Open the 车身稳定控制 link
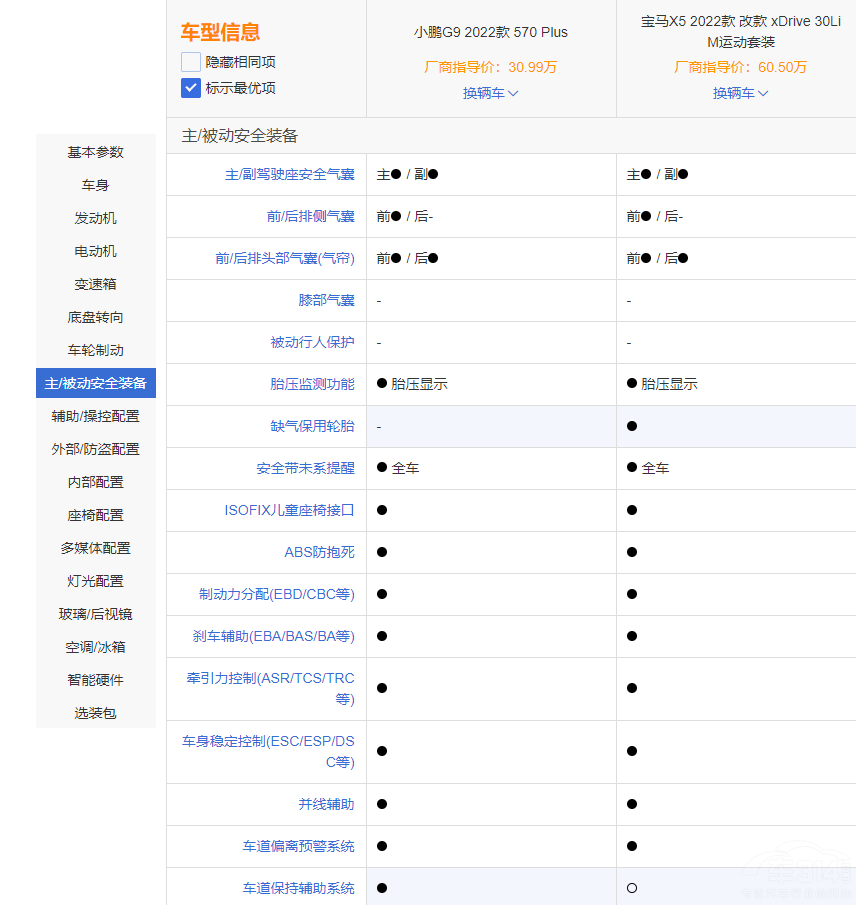The width and height of the screenshot is (856, 905). (267, 751)
